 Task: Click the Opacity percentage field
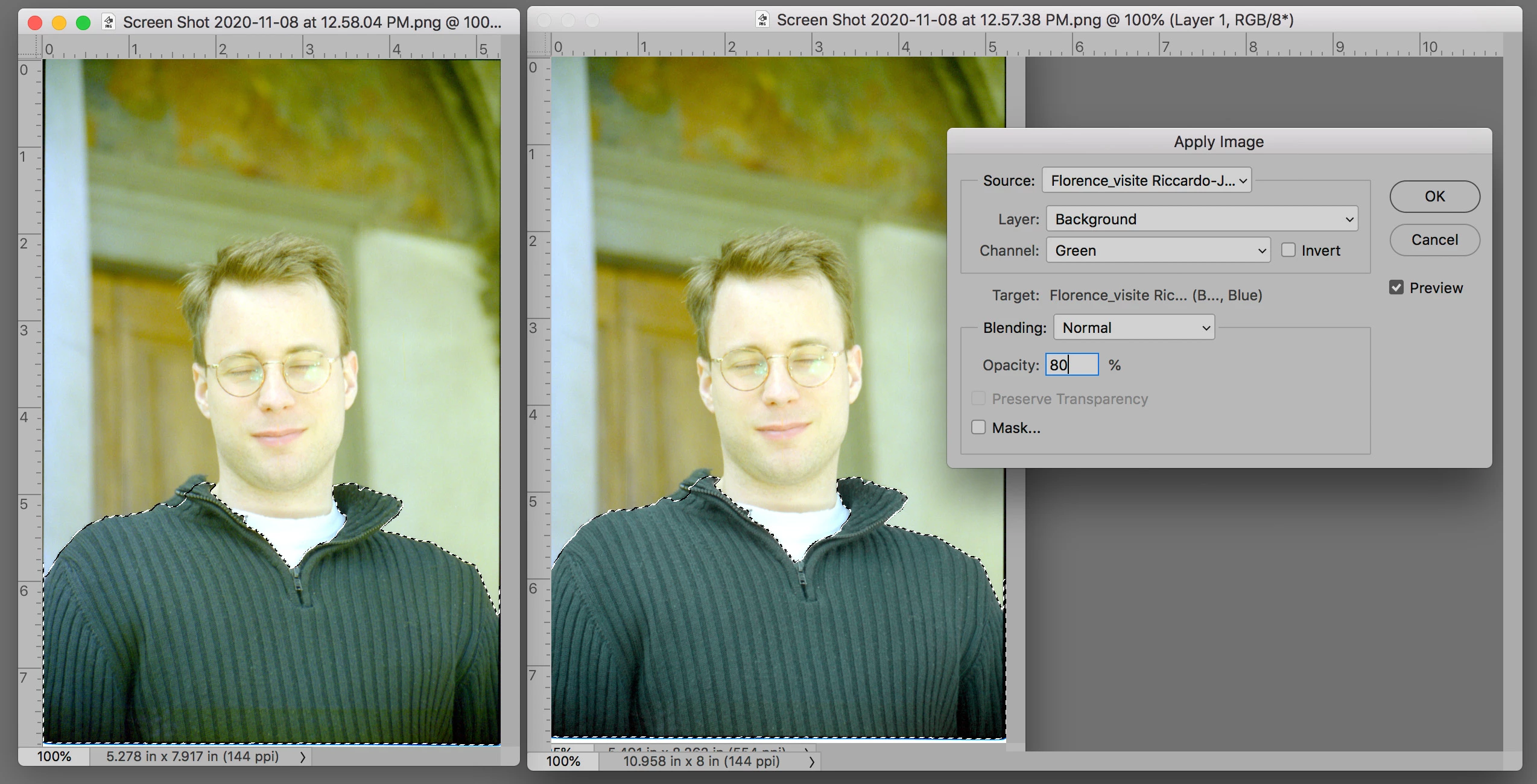click(1072, 365)
